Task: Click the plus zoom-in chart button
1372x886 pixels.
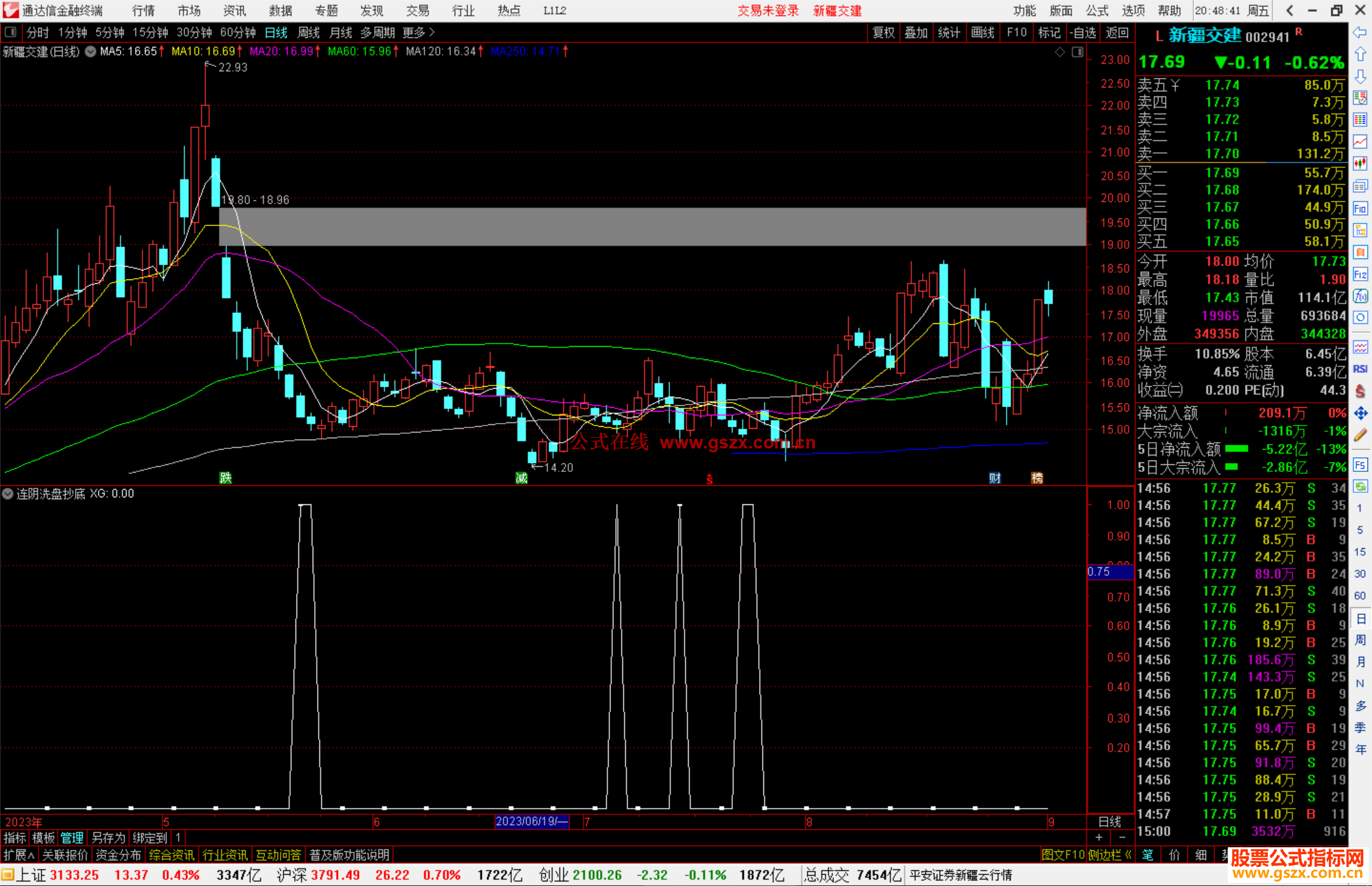Action: 1099,837
